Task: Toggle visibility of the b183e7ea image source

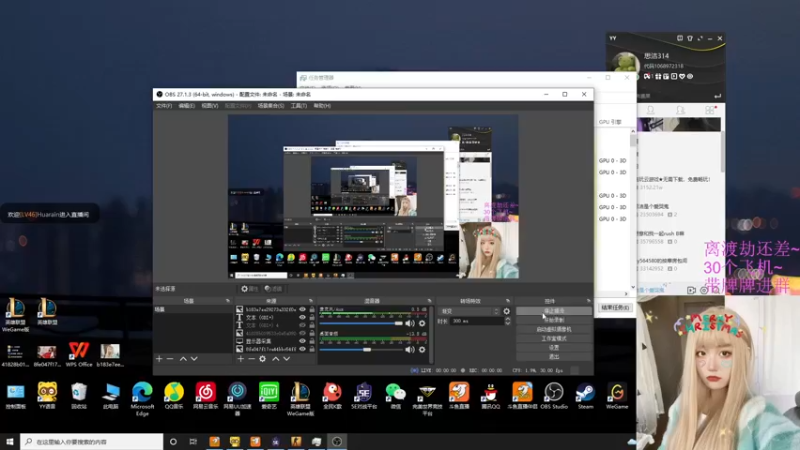Action: coord(303,309)
